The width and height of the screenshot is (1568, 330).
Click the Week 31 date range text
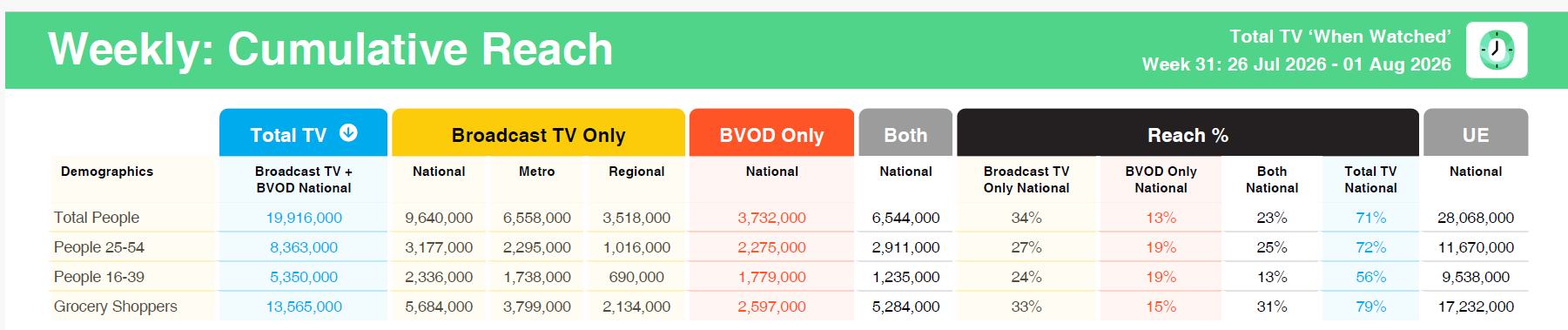(1296, 64)
